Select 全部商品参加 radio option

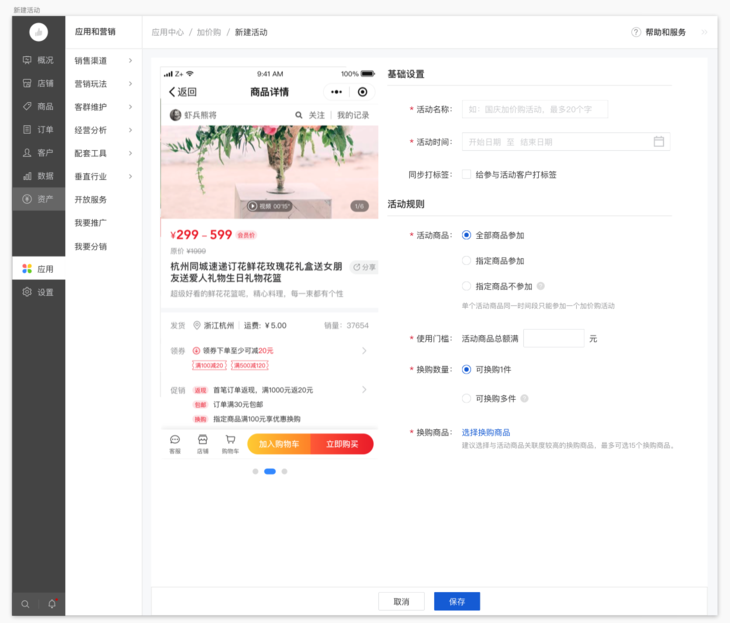click(467, 235)
